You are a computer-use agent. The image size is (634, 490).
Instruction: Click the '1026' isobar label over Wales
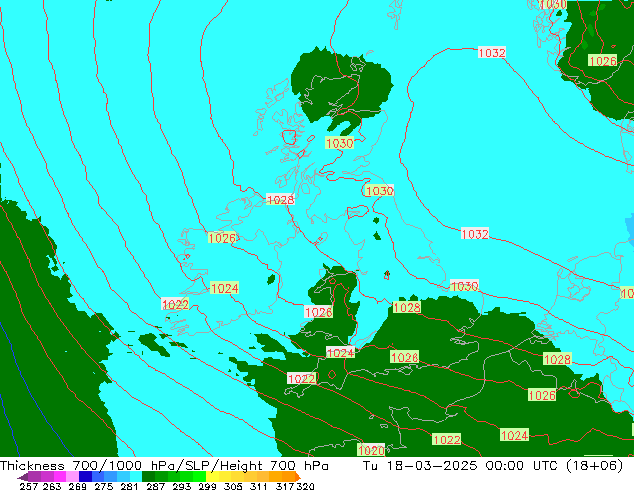[x=319, y=312]
